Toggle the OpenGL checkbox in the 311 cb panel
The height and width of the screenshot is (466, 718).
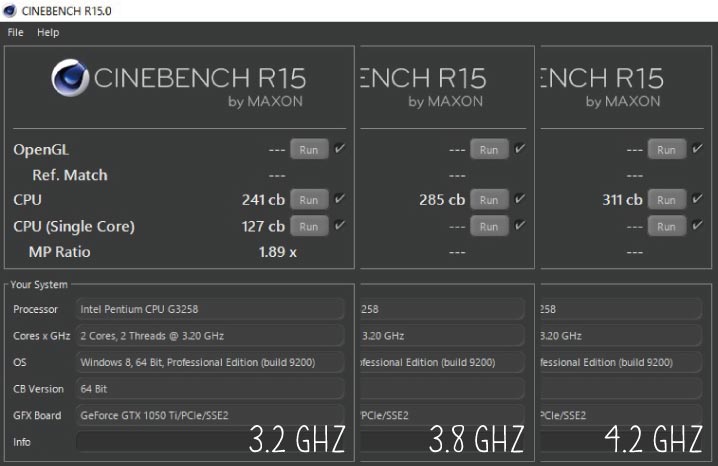697,148
